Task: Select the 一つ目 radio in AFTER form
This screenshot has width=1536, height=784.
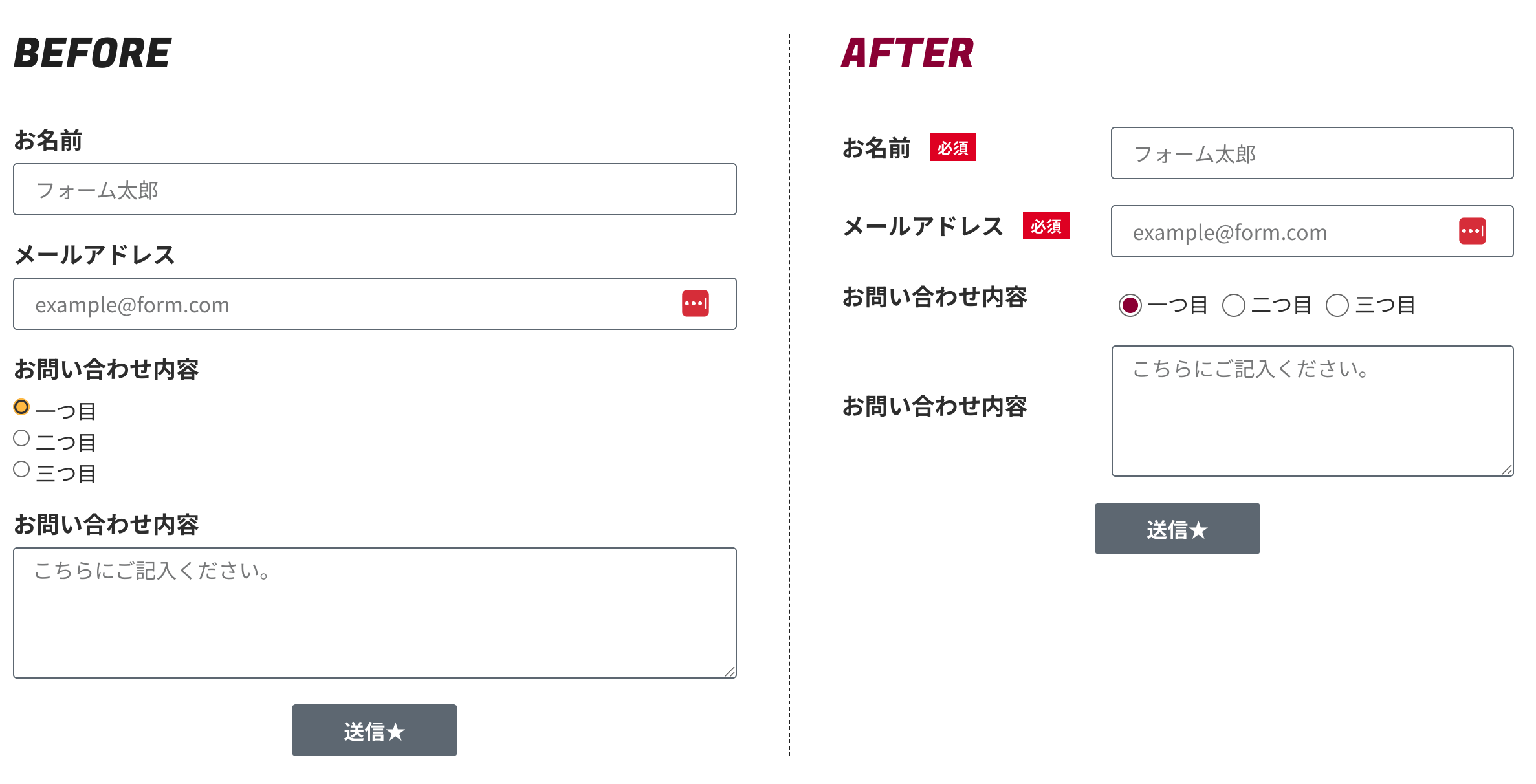Action: pos(1130,305)
